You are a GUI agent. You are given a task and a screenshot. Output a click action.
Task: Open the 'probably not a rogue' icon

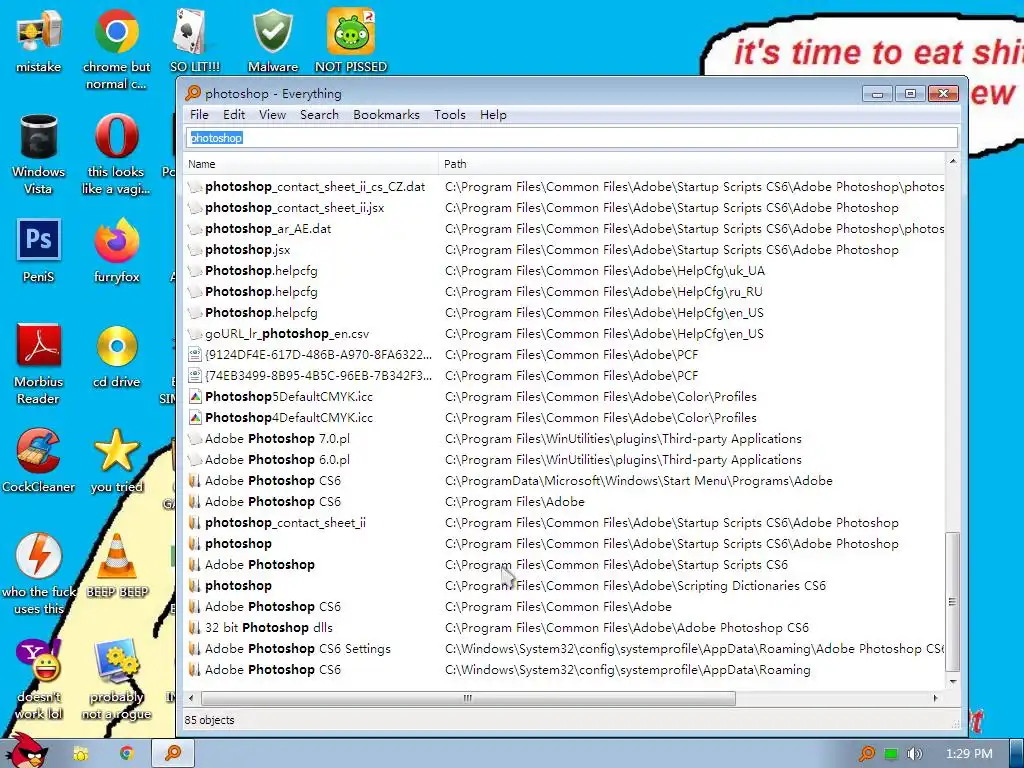116,679
